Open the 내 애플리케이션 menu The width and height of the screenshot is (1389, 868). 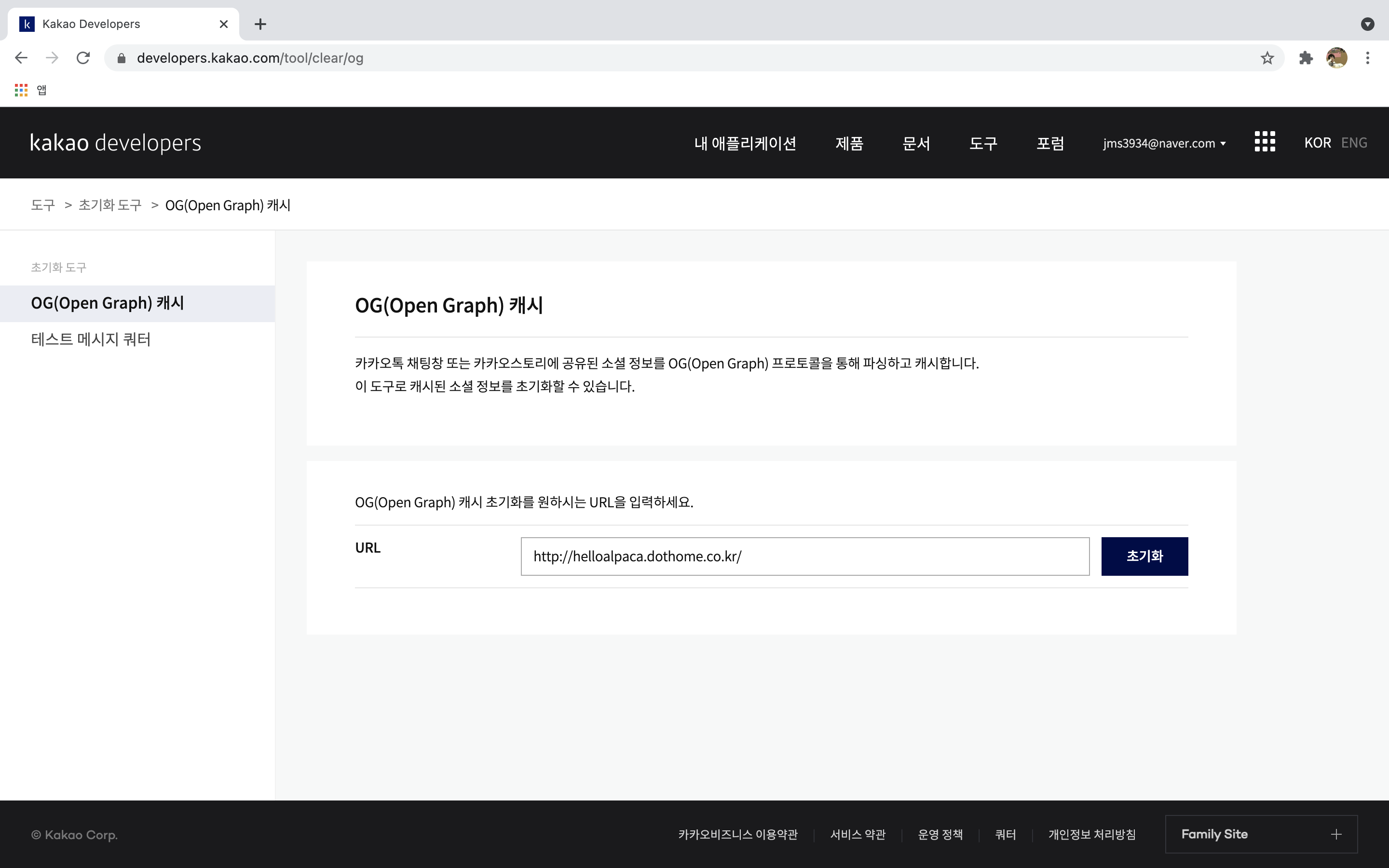pos(745,144)
